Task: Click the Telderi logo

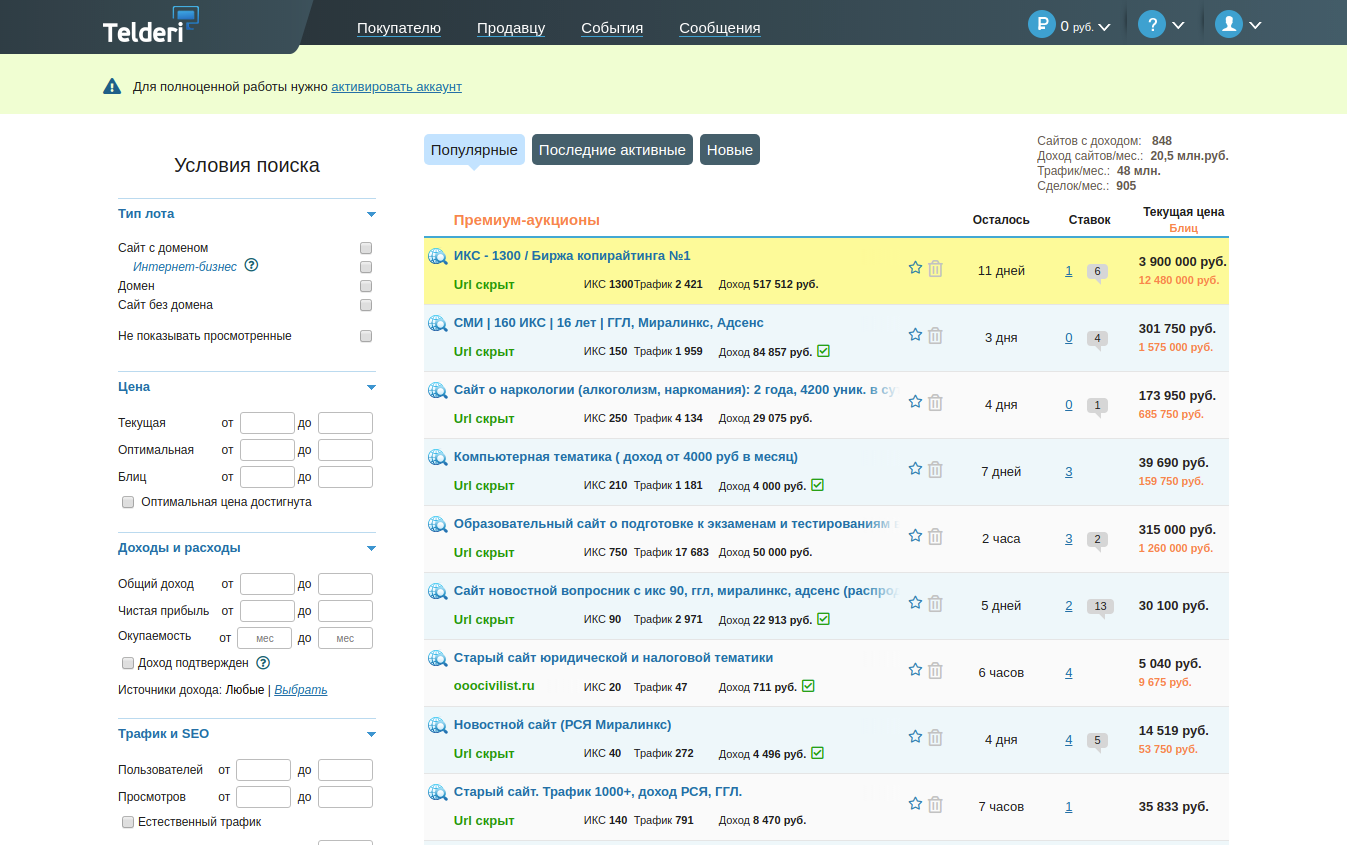Action: click(x=150, y=25)
